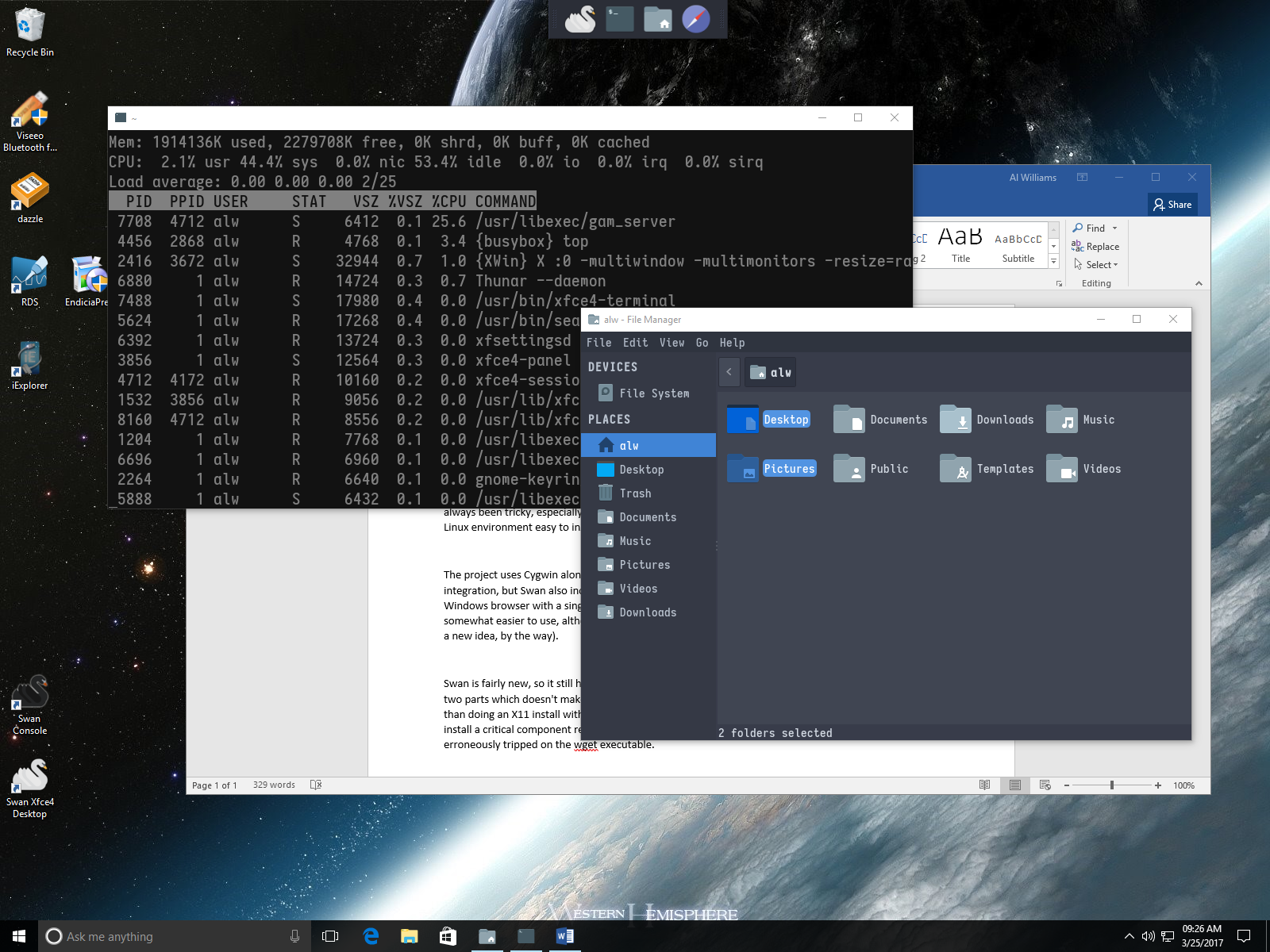Click the Share button in Word
The image size is (1270, 952).
click(1172, 205)
